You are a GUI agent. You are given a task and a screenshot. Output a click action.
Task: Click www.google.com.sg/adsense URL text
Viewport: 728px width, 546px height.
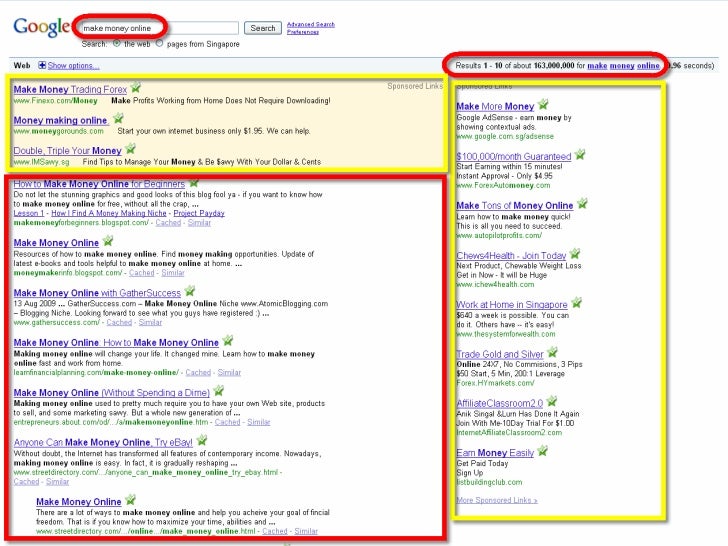505,136
